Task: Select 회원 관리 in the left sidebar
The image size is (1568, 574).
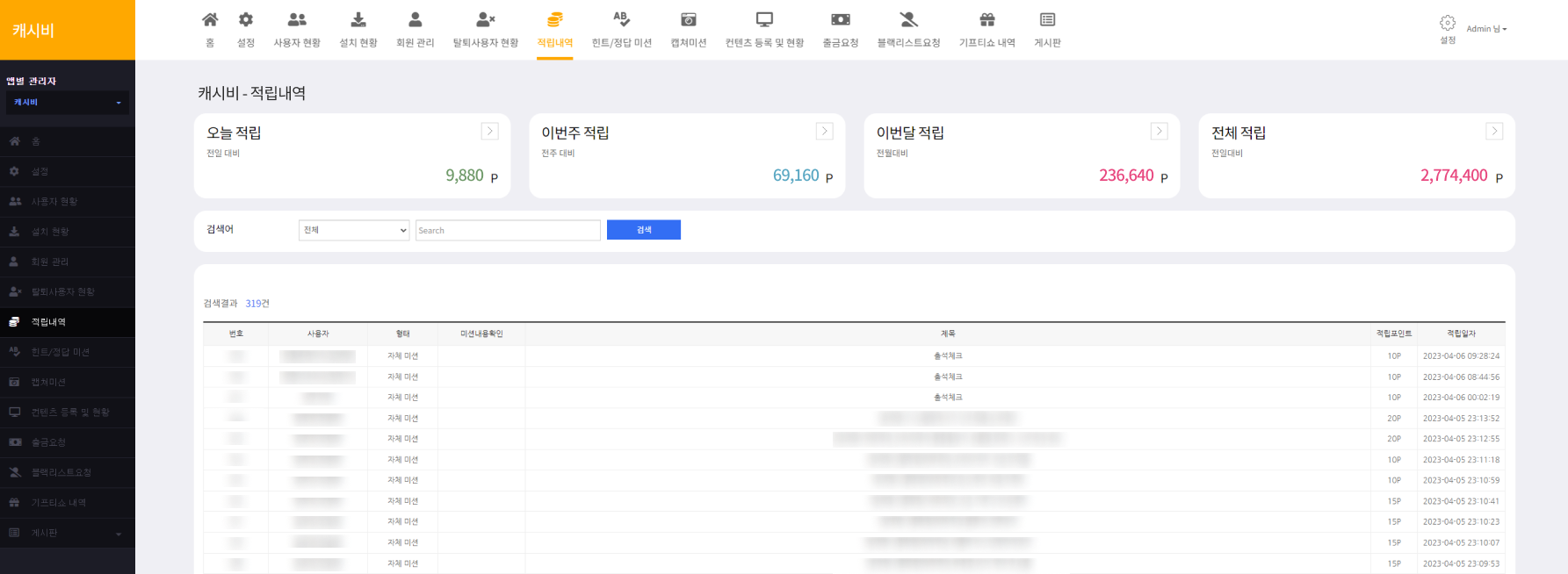Action: pyautogui.click(x=68, y=262)
